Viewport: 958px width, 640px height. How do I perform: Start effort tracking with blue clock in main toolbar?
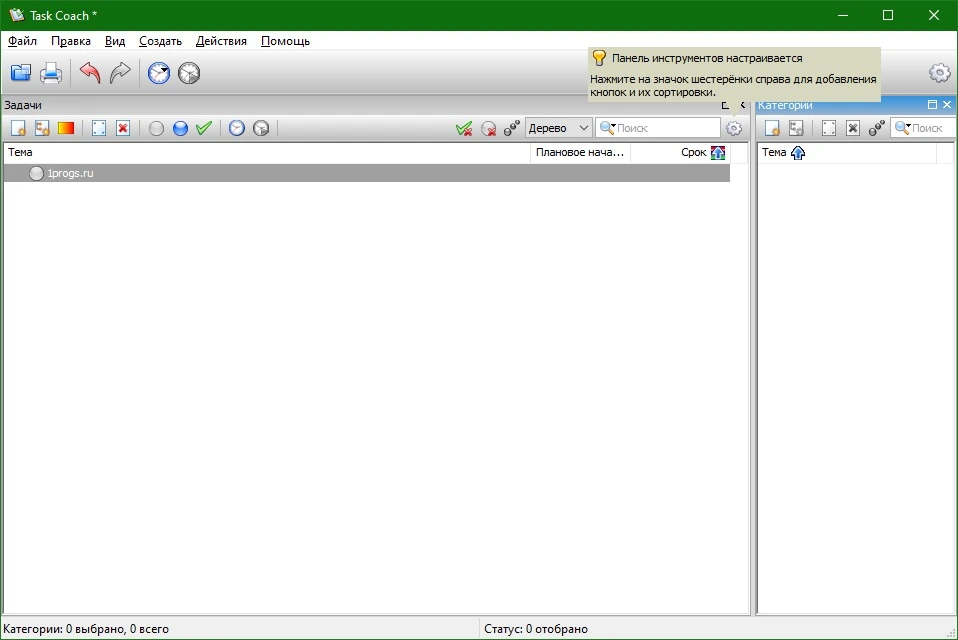159,73
